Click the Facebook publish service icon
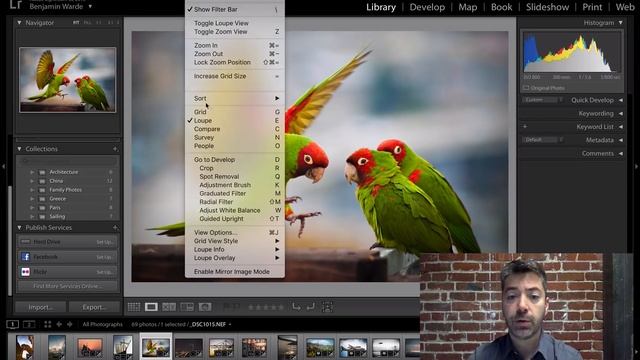 [25, 257]
